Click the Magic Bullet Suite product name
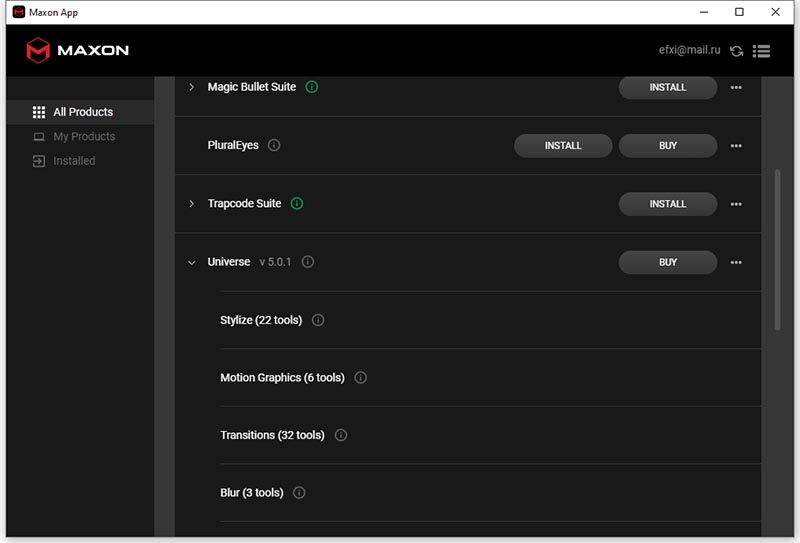This screenshot has height=543, width=800. tap(252, 87)
